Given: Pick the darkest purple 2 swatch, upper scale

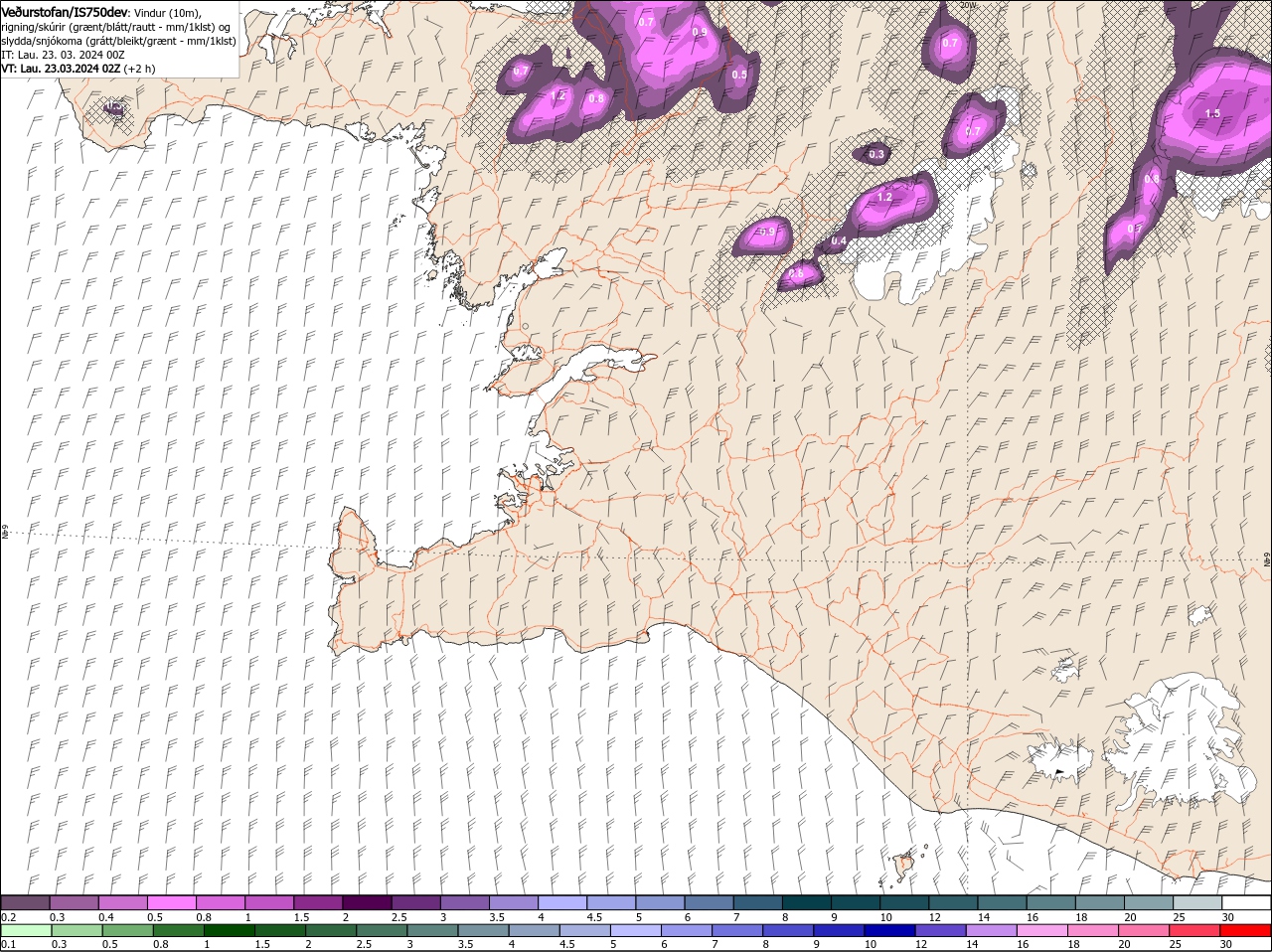Looking at the screenshot, I should [x=368, y=902].
